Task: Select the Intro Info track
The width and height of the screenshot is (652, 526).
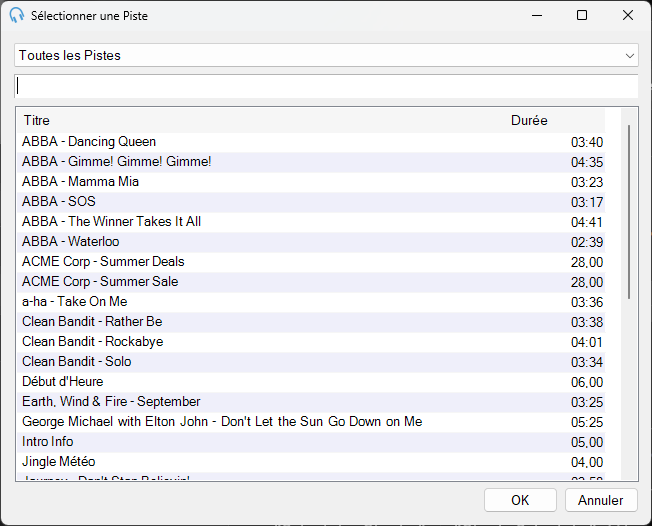Action: pos(311,442)
